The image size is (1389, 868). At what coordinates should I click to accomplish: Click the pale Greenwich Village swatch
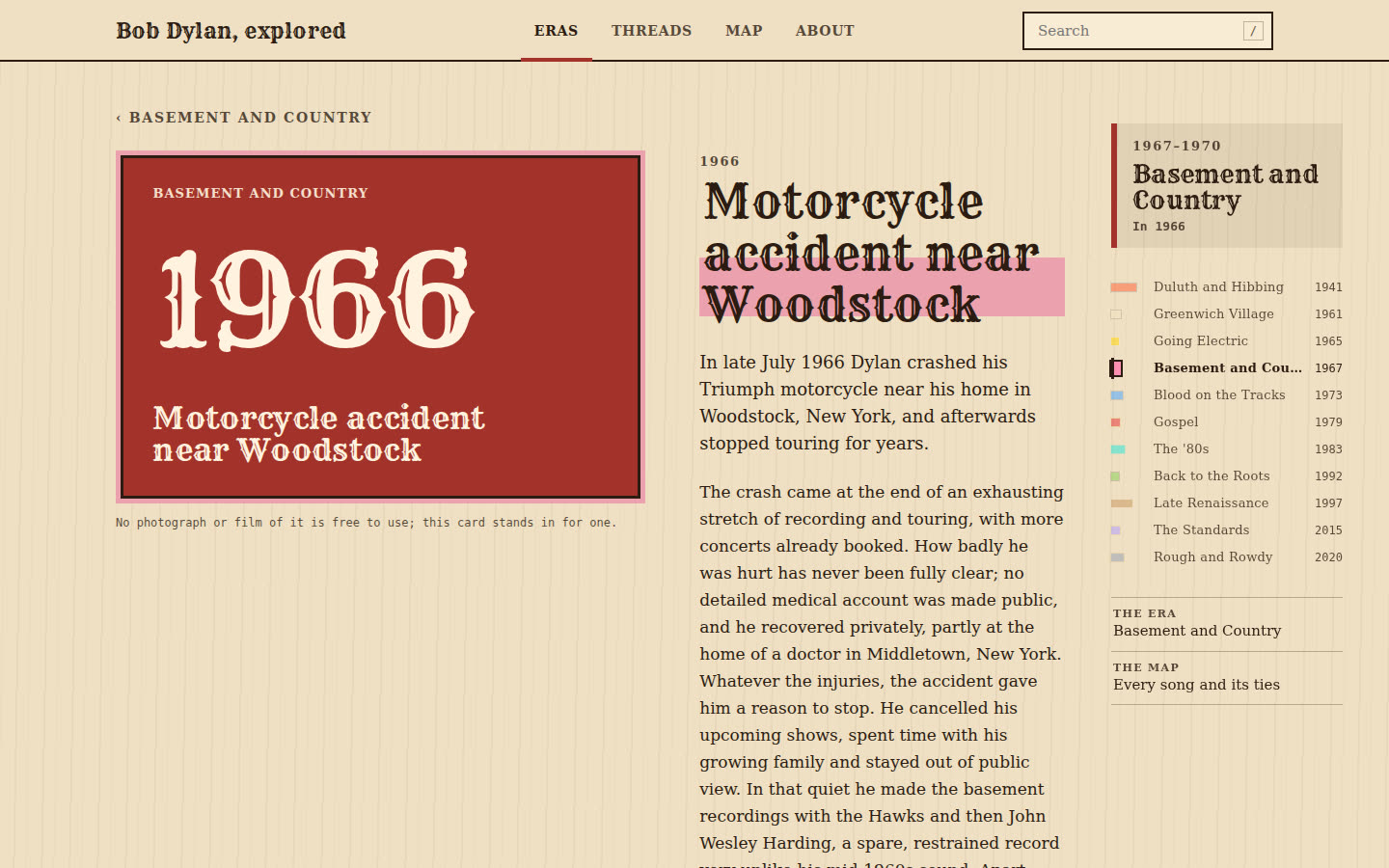tap(1116, 314)
